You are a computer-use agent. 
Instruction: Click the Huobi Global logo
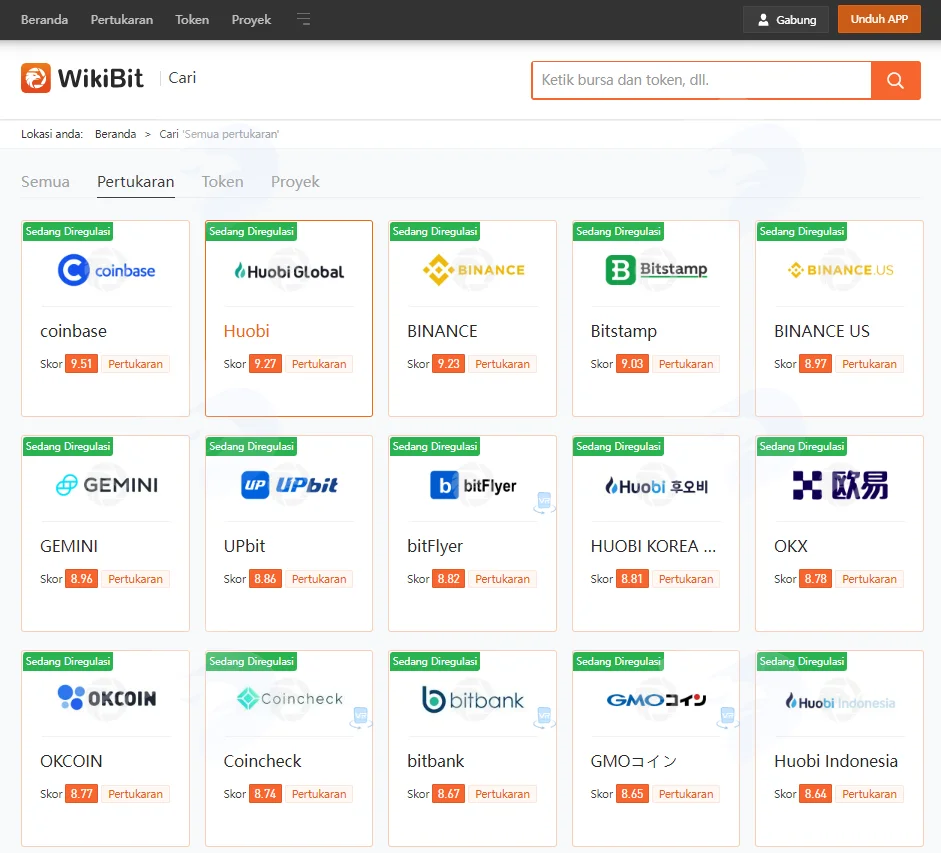289,271
